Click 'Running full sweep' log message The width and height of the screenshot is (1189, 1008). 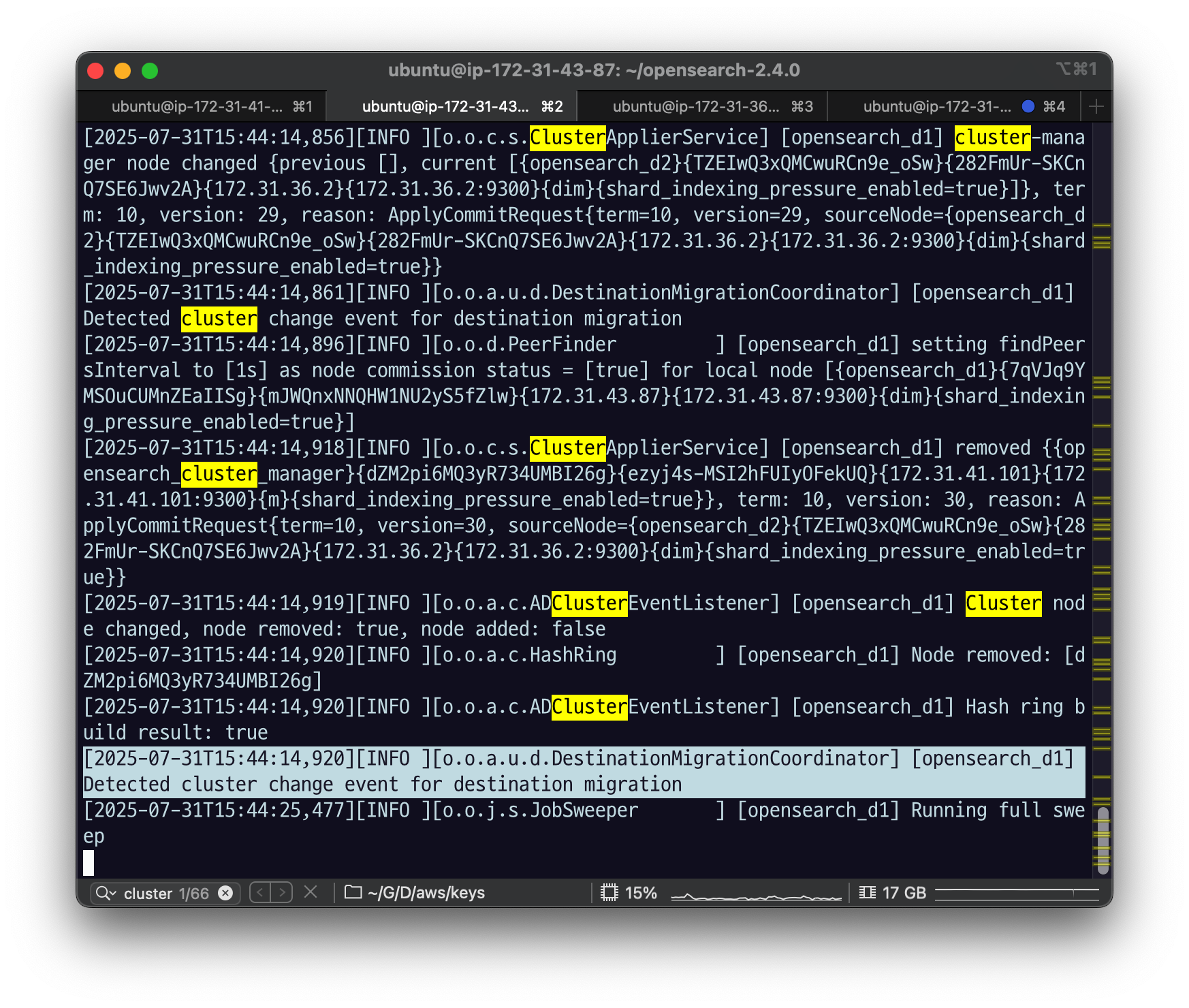tap(584, 823)
